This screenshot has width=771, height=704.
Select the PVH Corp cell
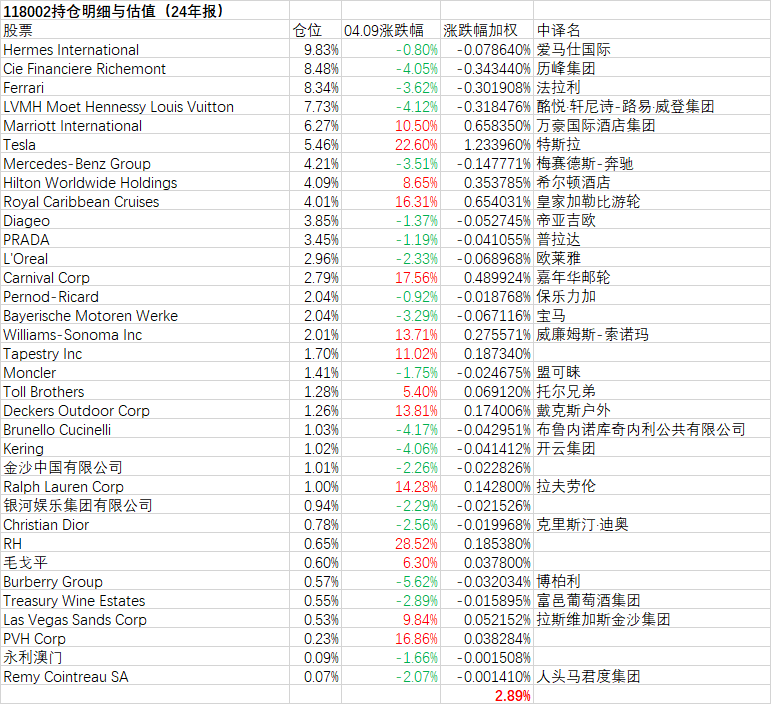coord(145,638)
